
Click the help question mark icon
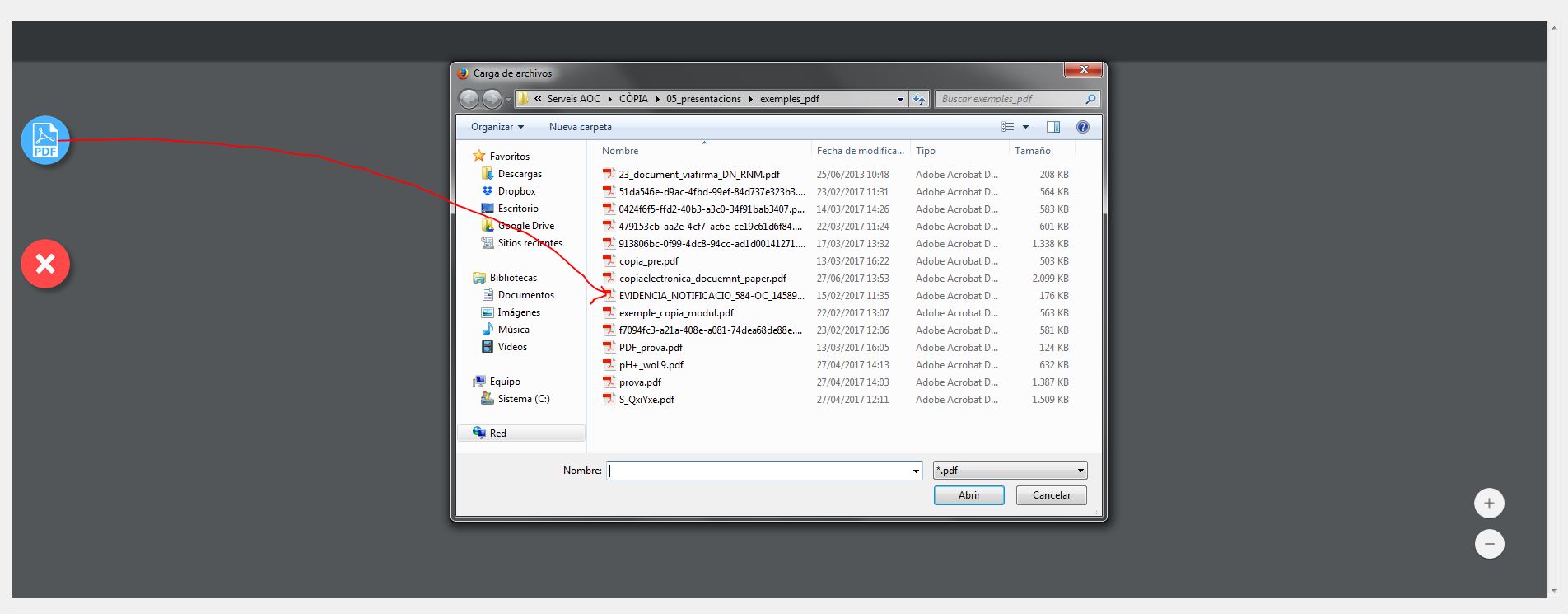[x=1082, y=127]
